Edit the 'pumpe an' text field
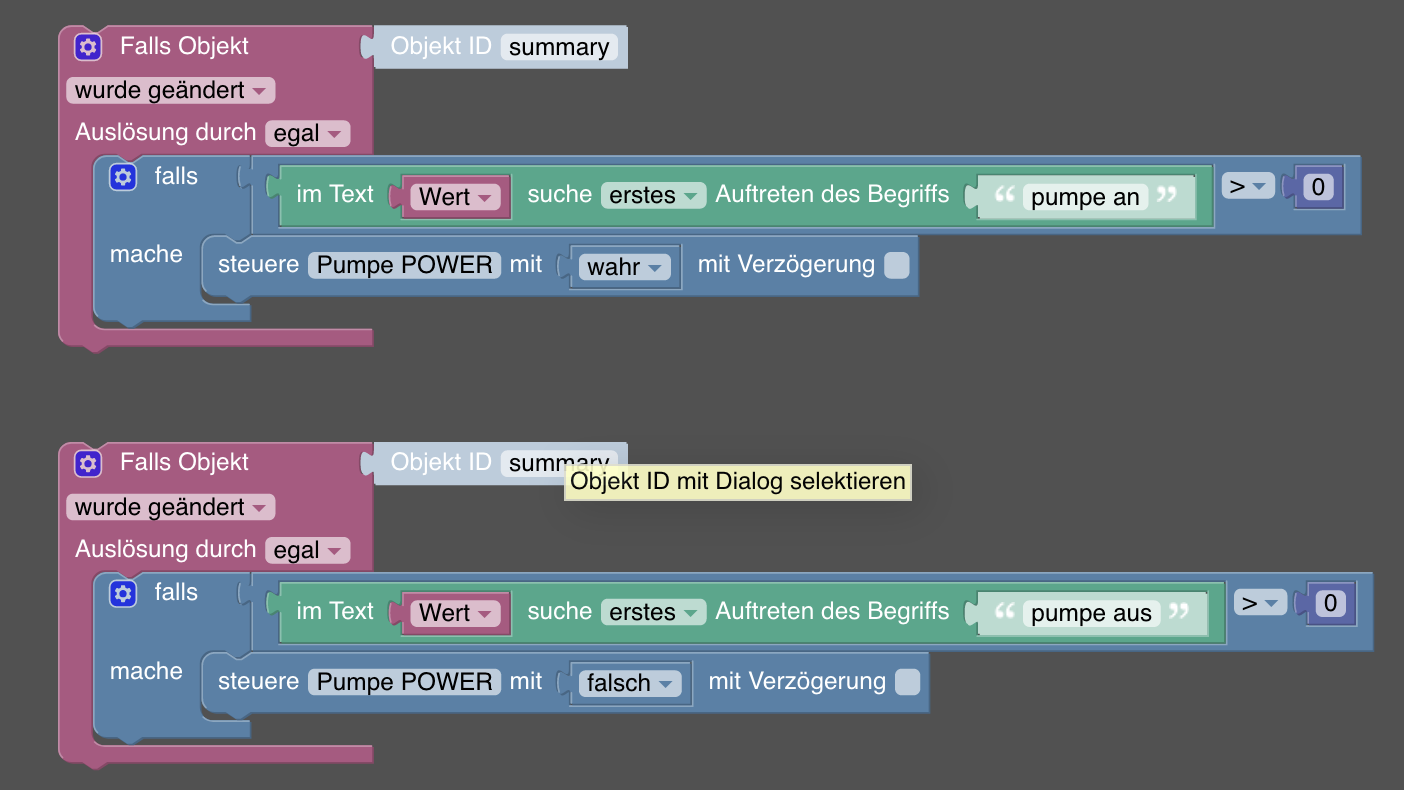Viewport: 1404px width, 790px height. [1085, 197]
